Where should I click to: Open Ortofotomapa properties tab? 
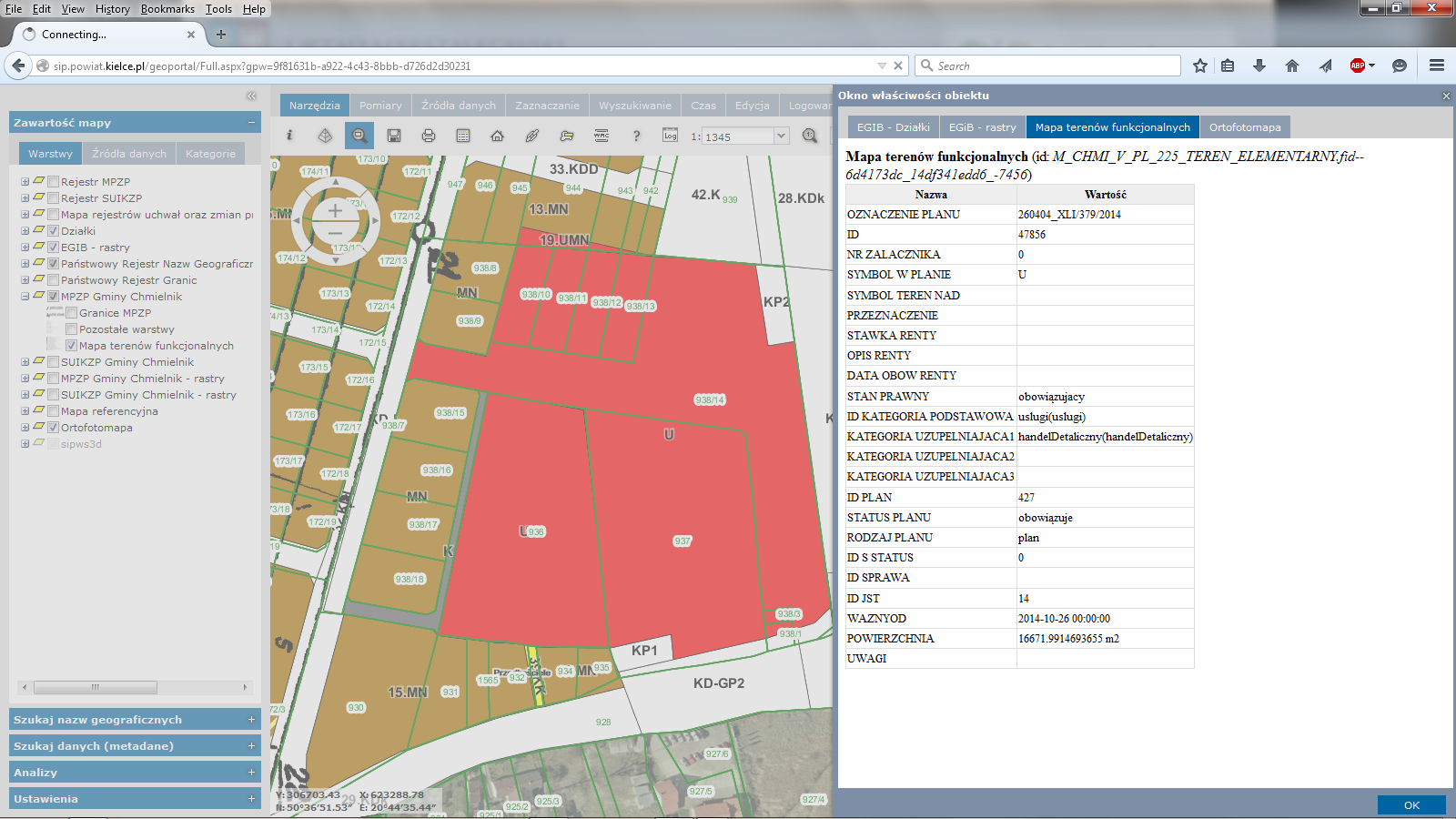pyautogui.click(x=1245, y=127)
